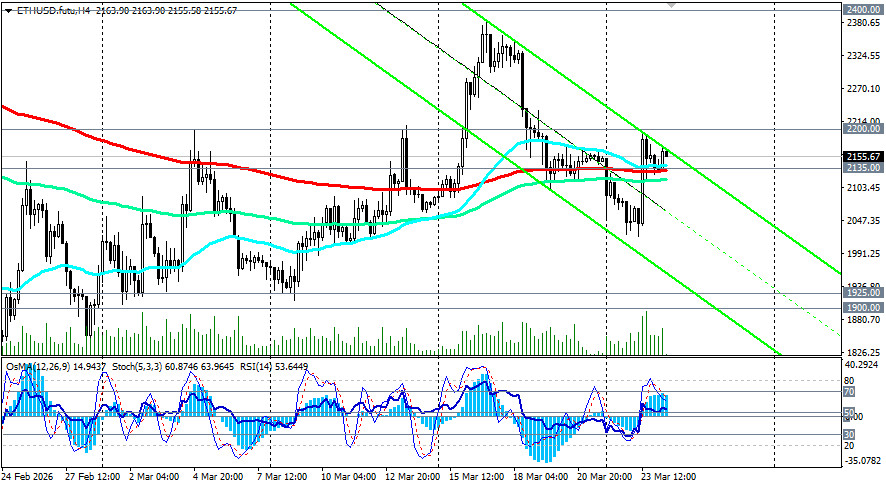886x485 pixels.
Task: Click the 12 Mar 20:00 time label
Action: (x=412, y=477)
